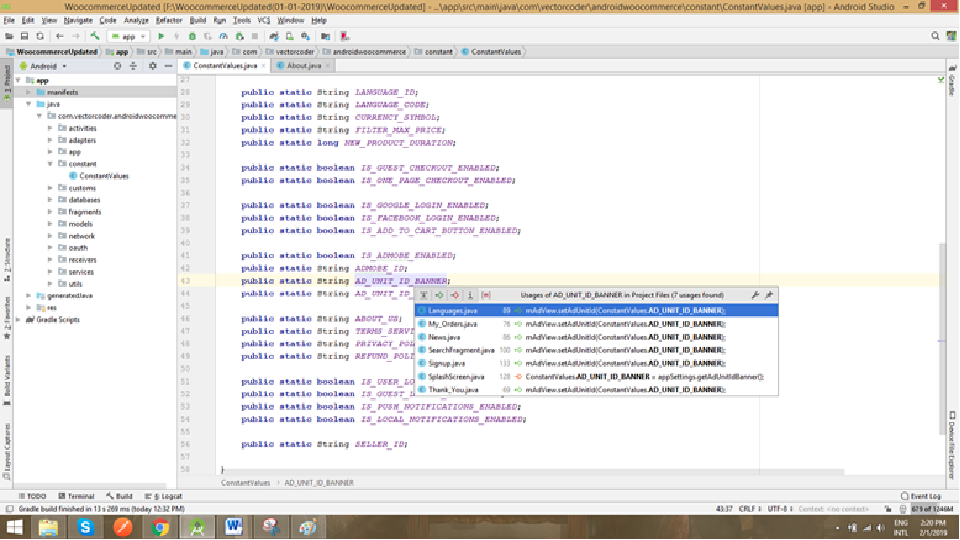Open Microsoft Word from taskbar
Image resolution: width=960 pixels, height=540 pixels.
pyautogui.click(x=234, y=527)
